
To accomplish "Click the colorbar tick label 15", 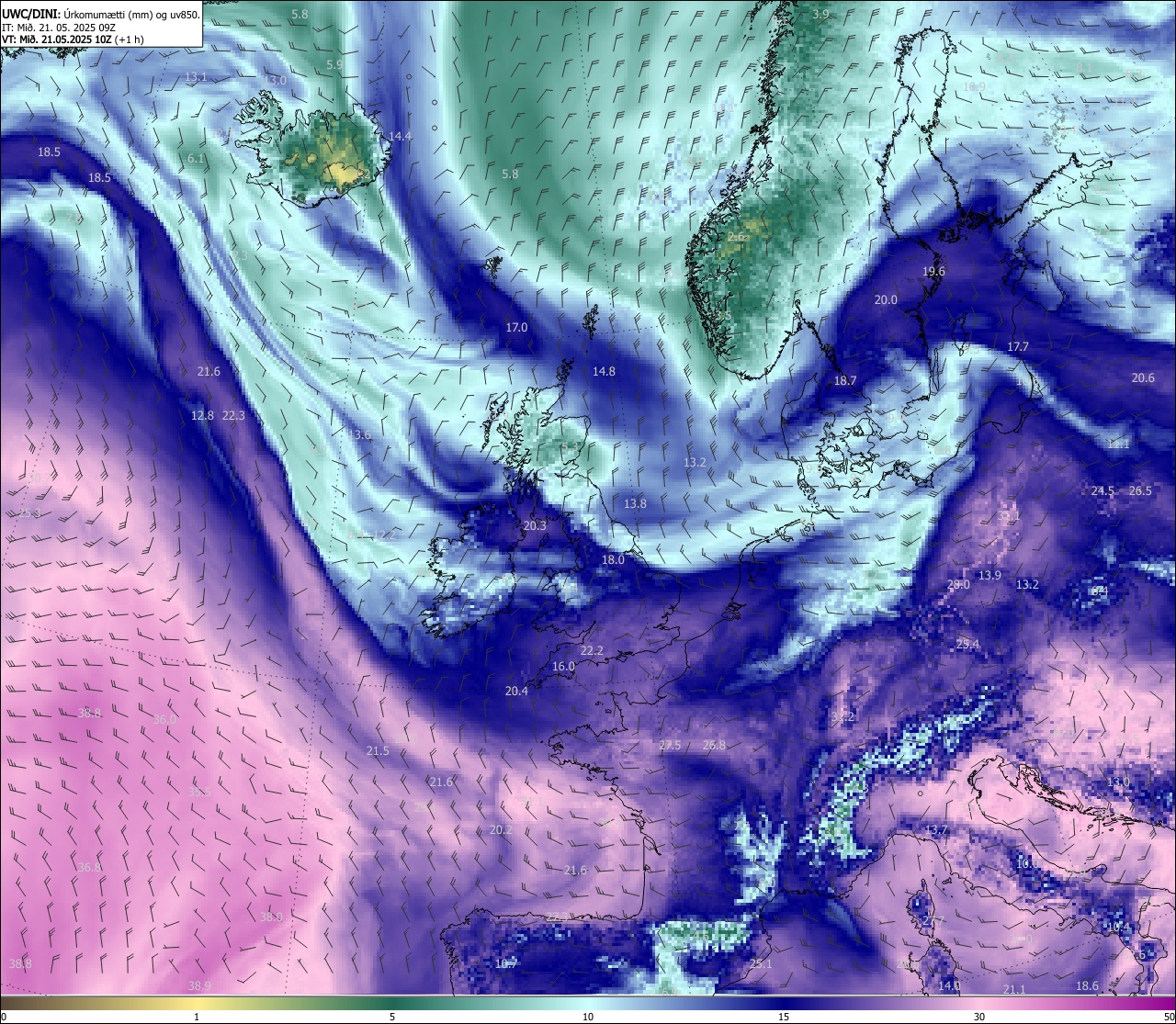I will 784,1017.
